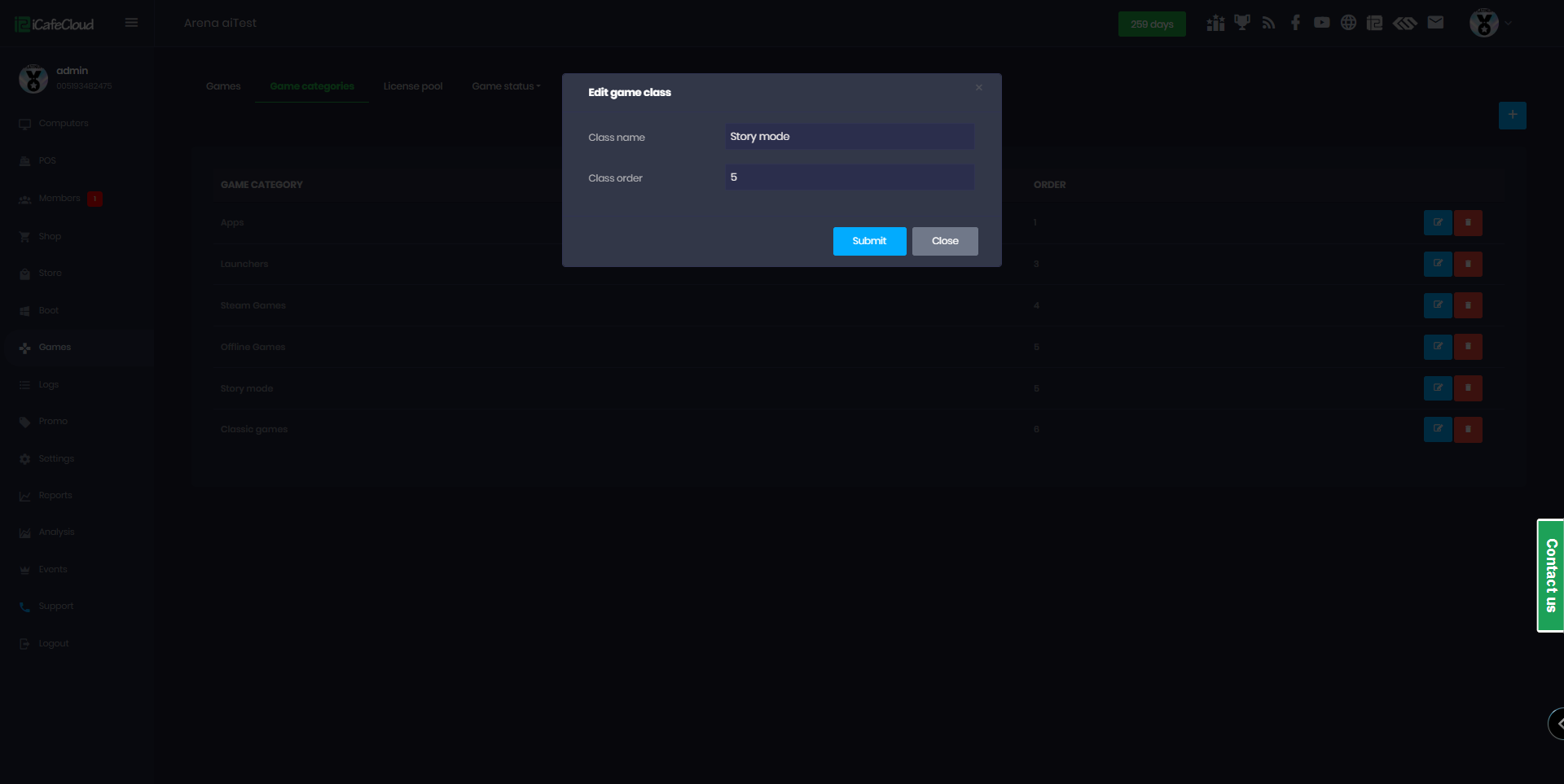The image size is (1564, 784).
Task: Switch to the License pool tab
Action: point(413,86)
